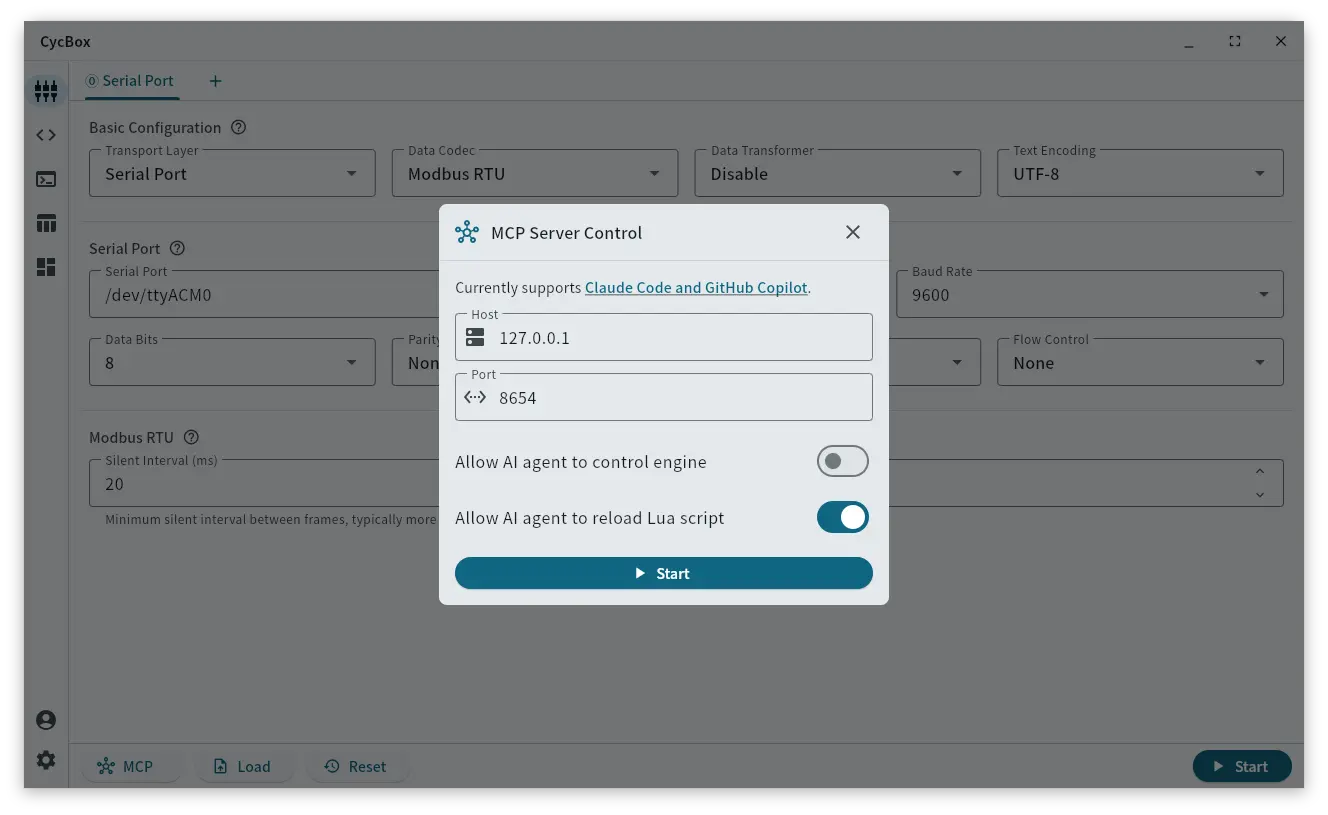
Task: Click the Modbus RTU help icon
Action: point(191,438)
